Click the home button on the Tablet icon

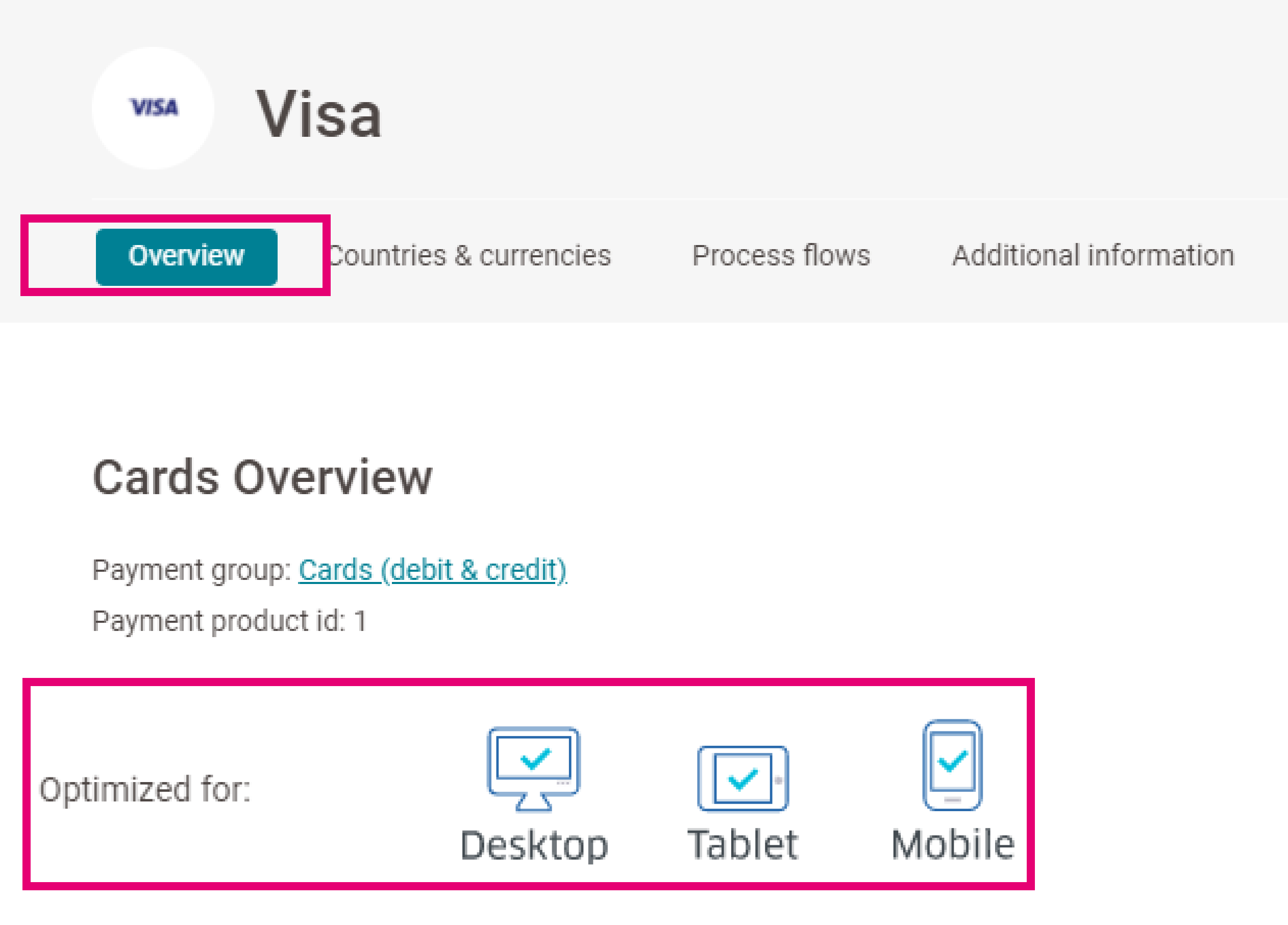click(x=778, y=780)
